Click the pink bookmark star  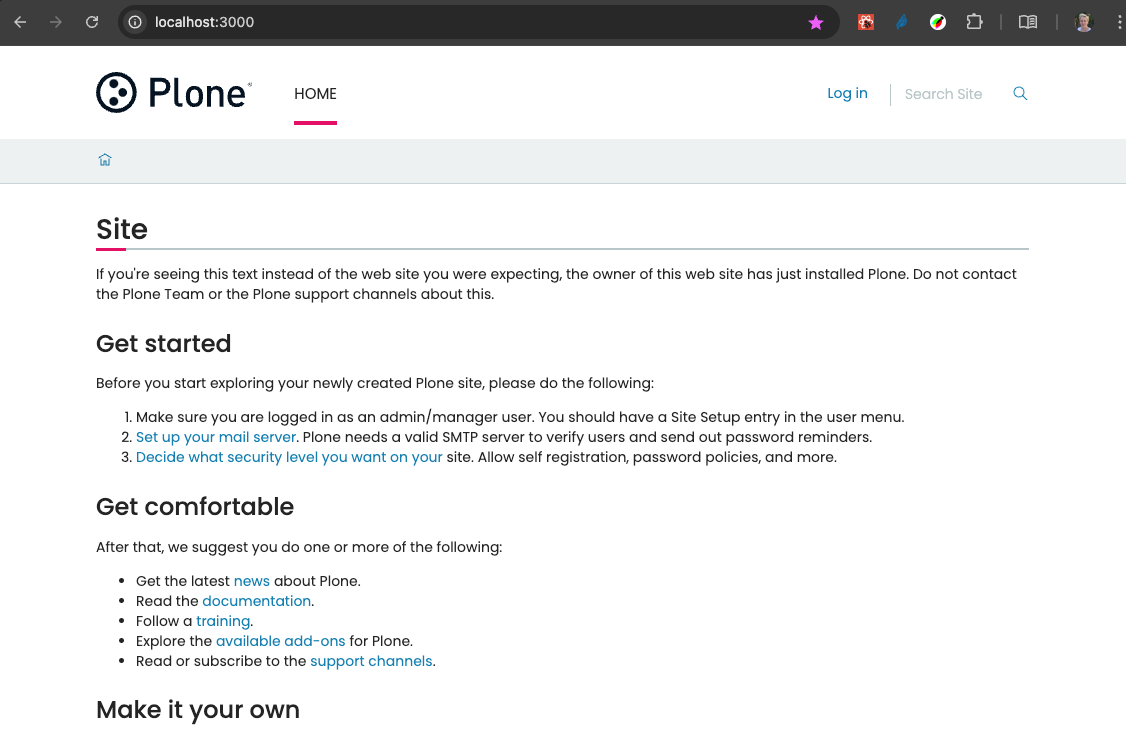point(816,23)
